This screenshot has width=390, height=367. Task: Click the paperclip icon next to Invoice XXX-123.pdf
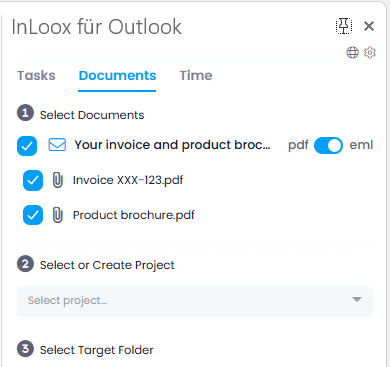point(58,180)
